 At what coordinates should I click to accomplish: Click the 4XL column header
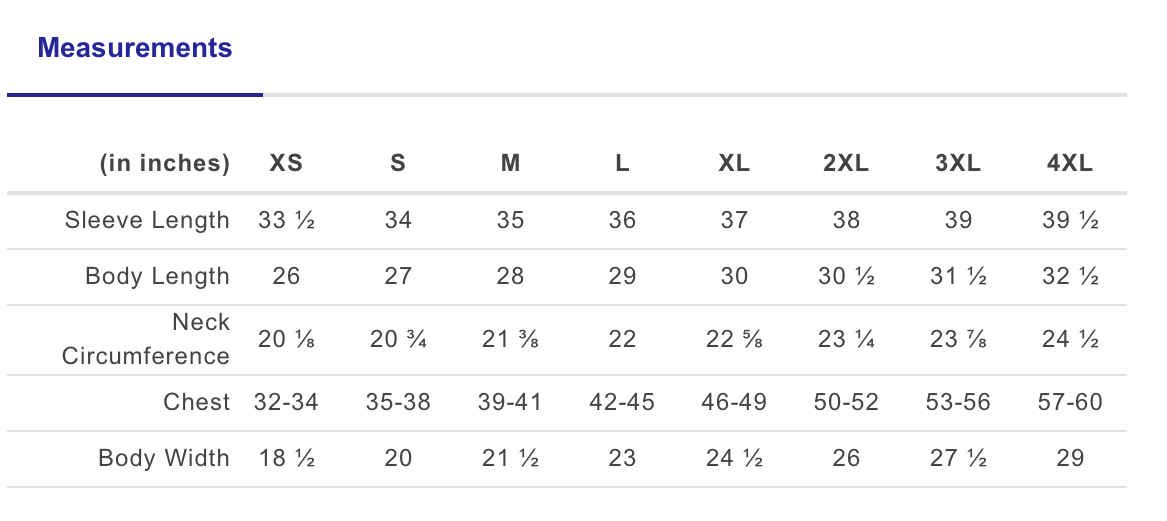[1070, 163]
